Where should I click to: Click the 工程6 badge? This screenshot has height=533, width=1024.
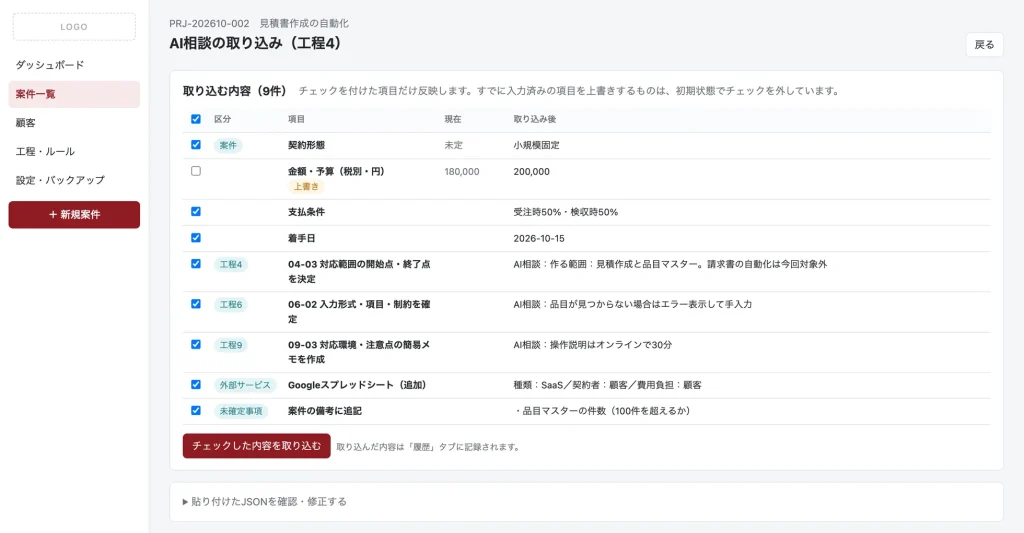(x=231, y=304)
